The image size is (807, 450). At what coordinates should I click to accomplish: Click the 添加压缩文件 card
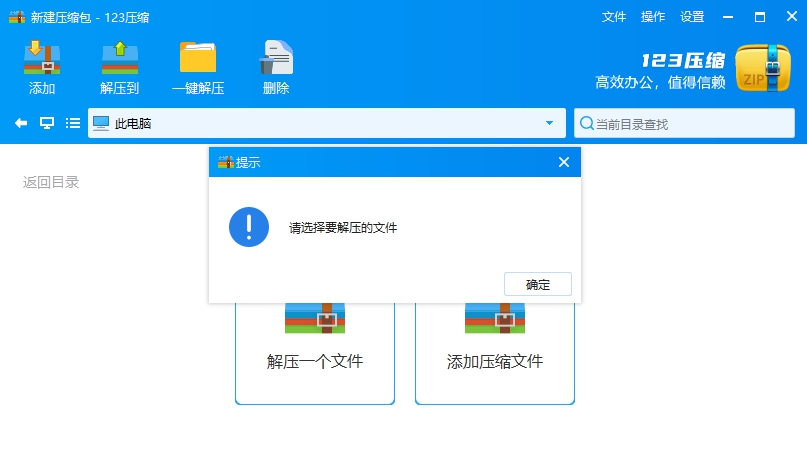pos(495,353)
